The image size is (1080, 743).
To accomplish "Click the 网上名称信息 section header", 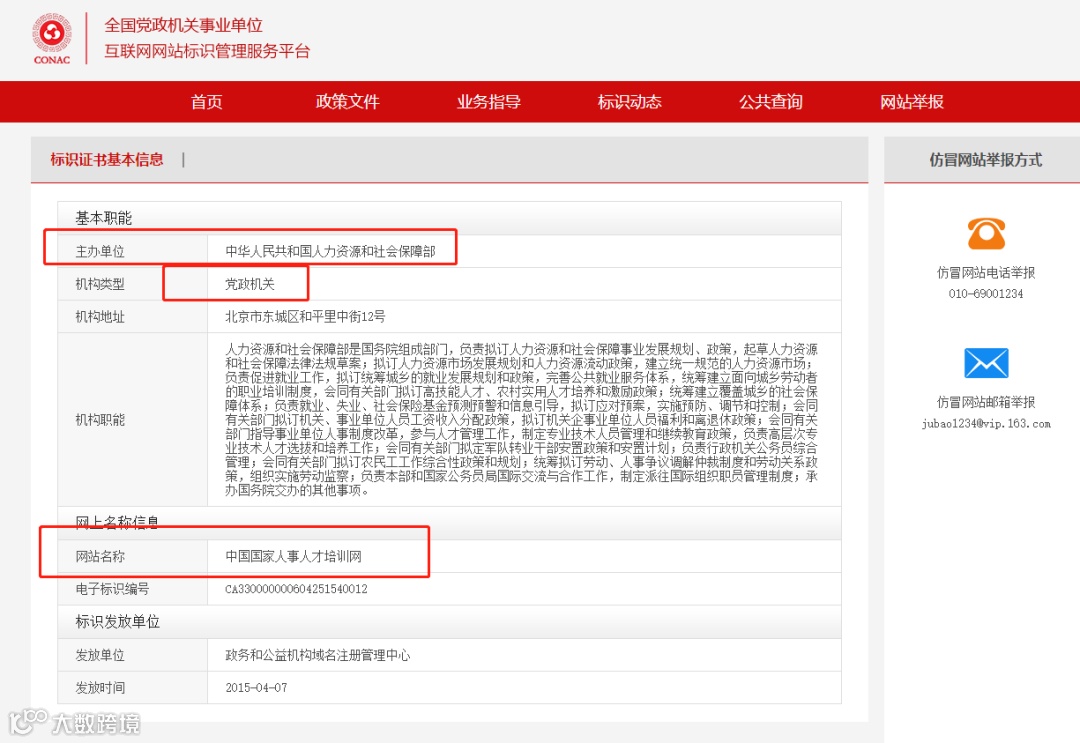I will tap(449, 523).
